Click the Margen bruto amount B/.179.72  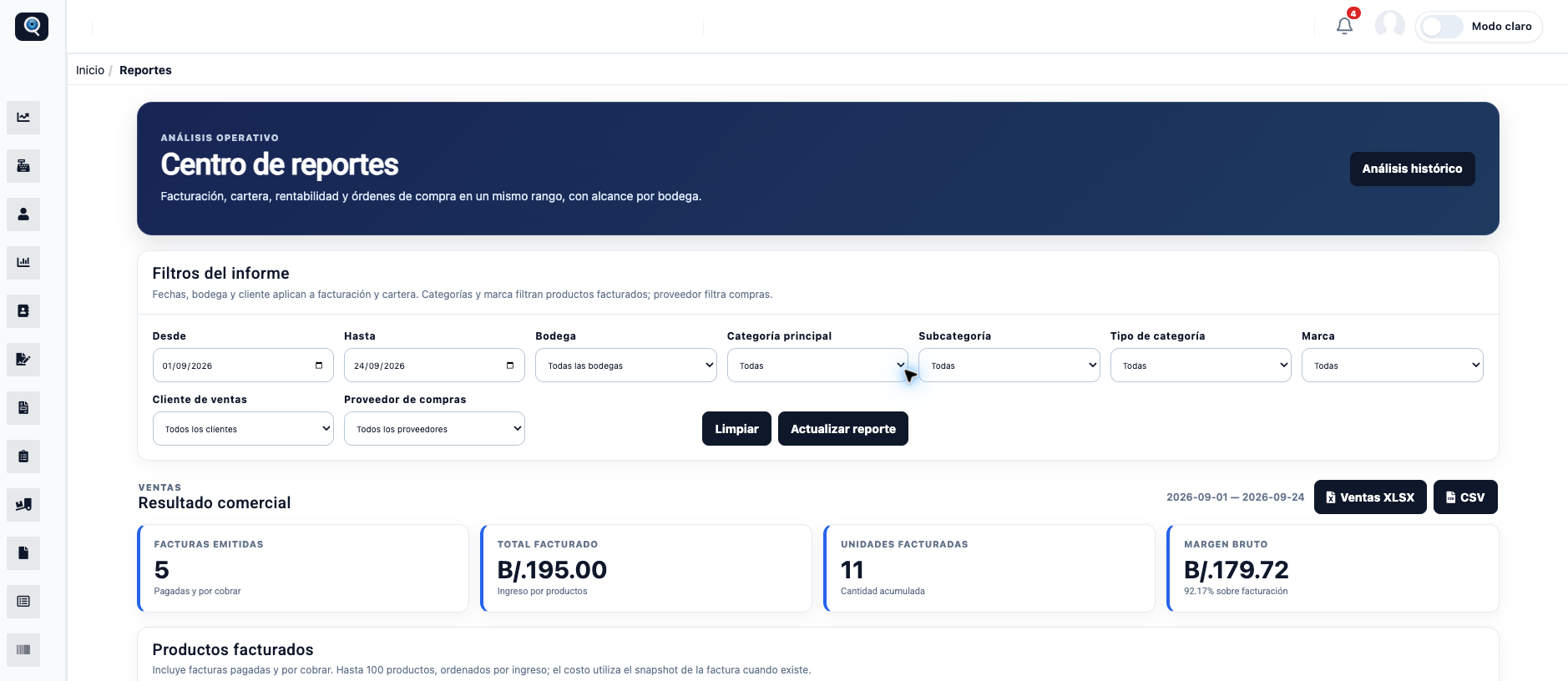(1237, 570)
